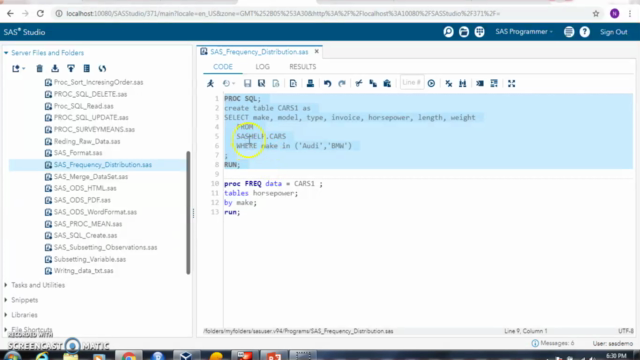
Task: Open the Help question mark icon
Action: (584, 31)
